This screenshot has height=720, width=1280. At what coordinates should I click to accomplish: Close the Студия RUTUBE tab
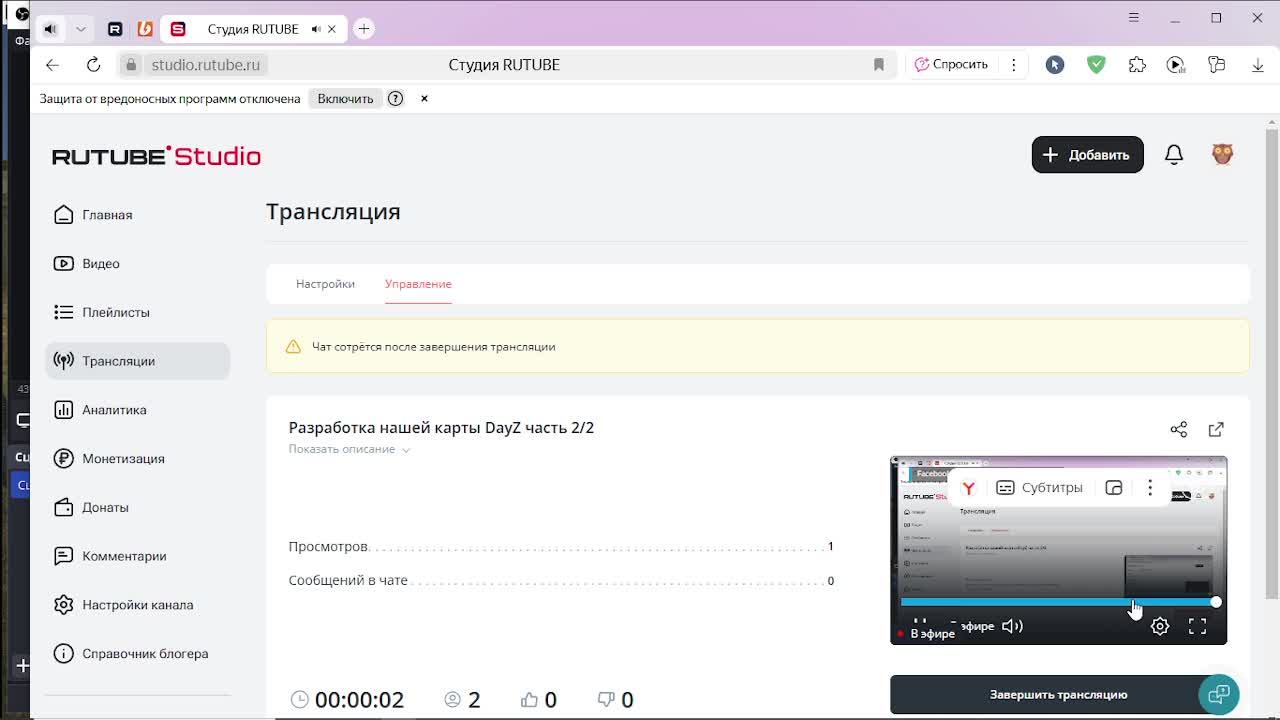coord(332,29)
